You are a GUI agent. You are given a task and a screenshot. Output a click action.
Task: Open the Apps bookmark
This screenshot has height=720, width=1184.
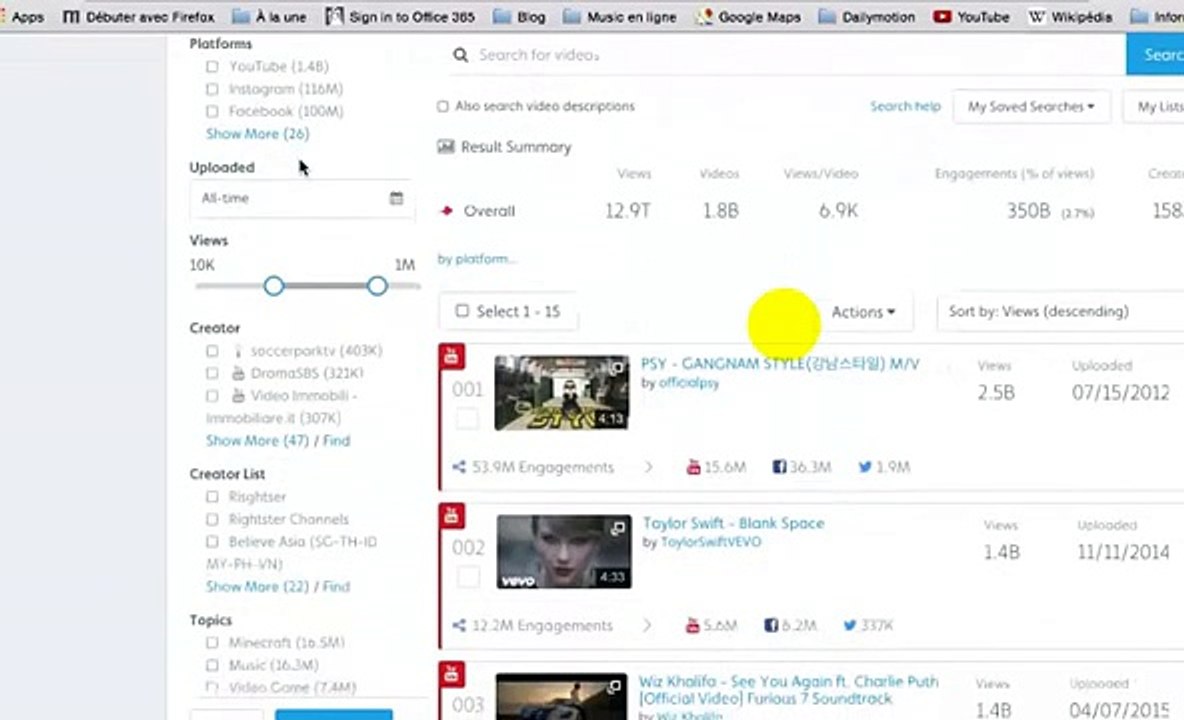tap(23, 17)
